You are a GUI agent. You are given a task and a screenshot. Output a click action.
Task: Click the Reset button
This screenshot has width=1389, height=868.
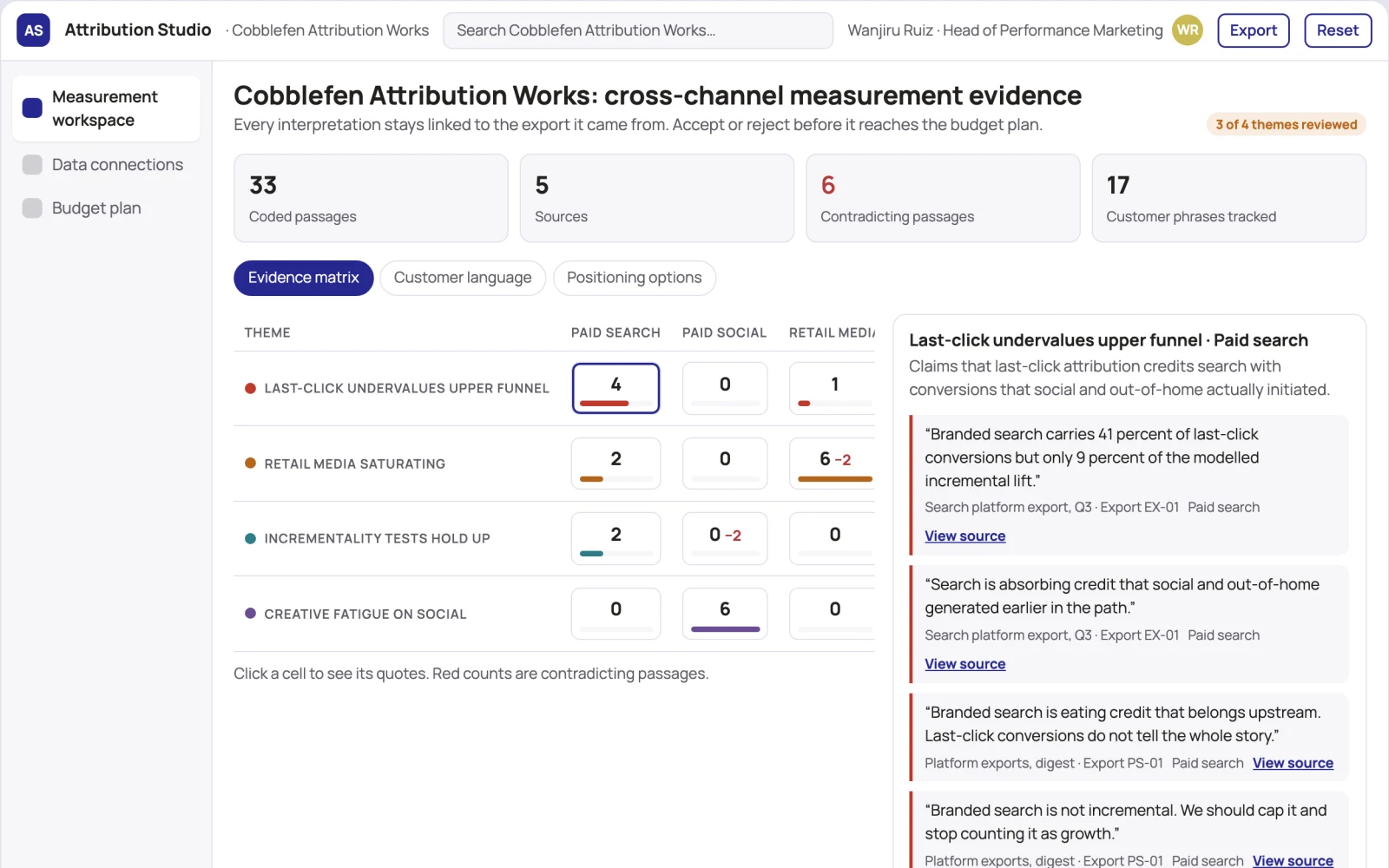1337,30
